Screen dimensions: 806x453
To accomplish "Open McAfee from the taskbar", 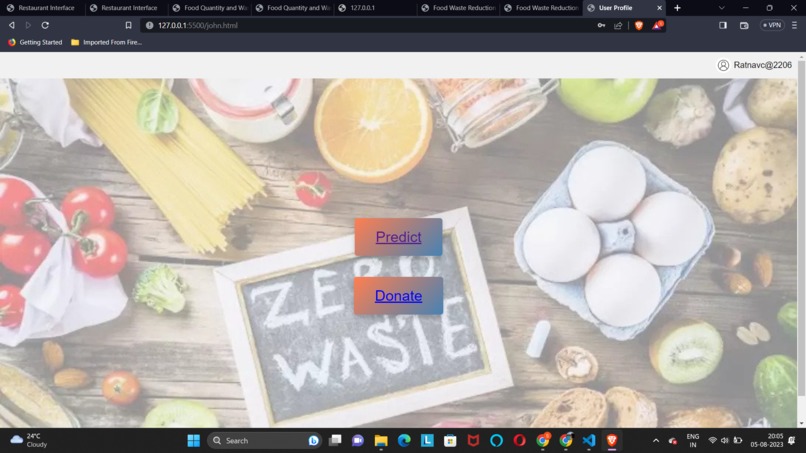I will pos(473,441).
